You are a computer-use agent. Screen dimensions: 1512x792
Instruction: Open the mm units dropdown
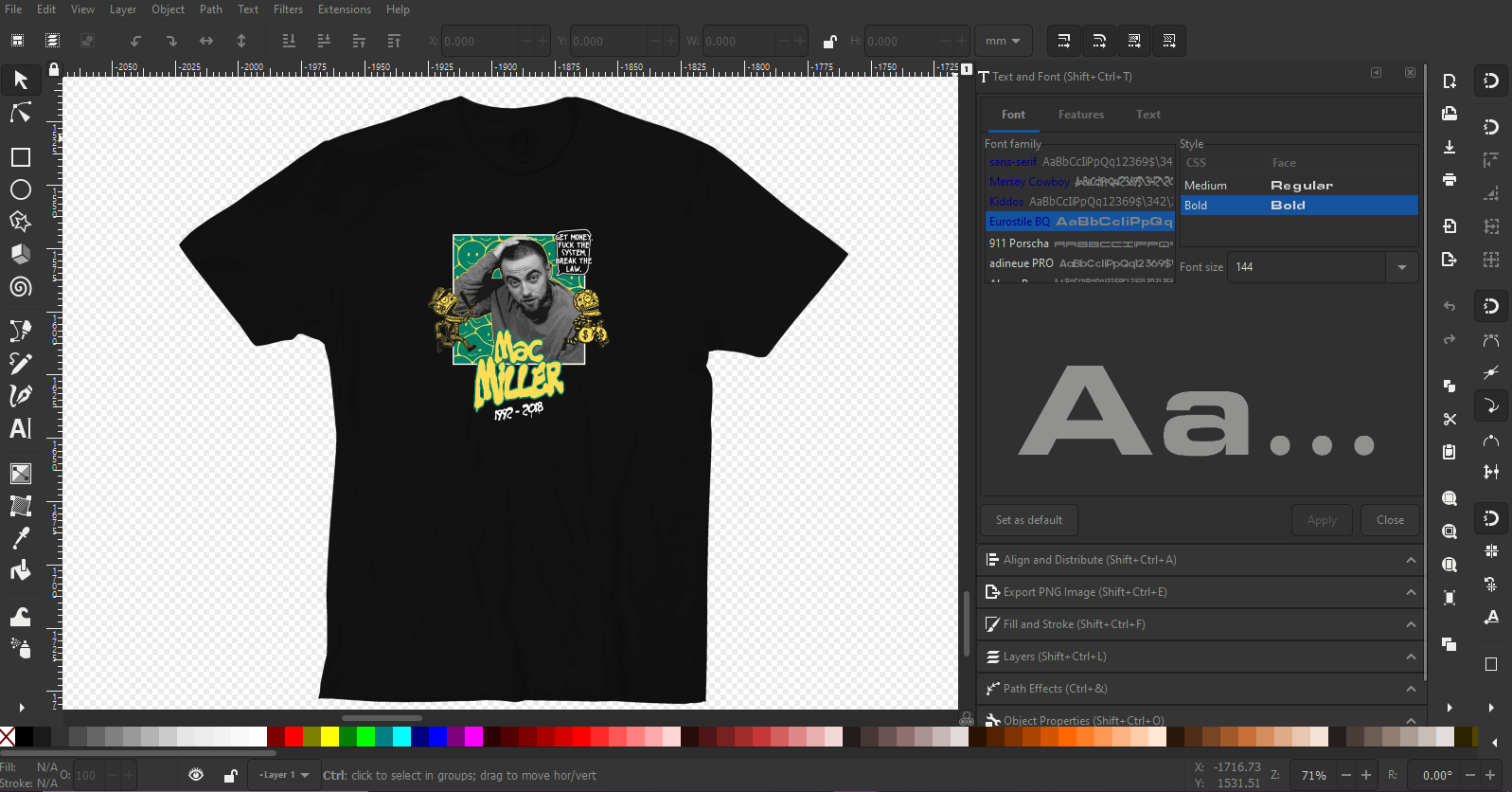pos(1003,41)
